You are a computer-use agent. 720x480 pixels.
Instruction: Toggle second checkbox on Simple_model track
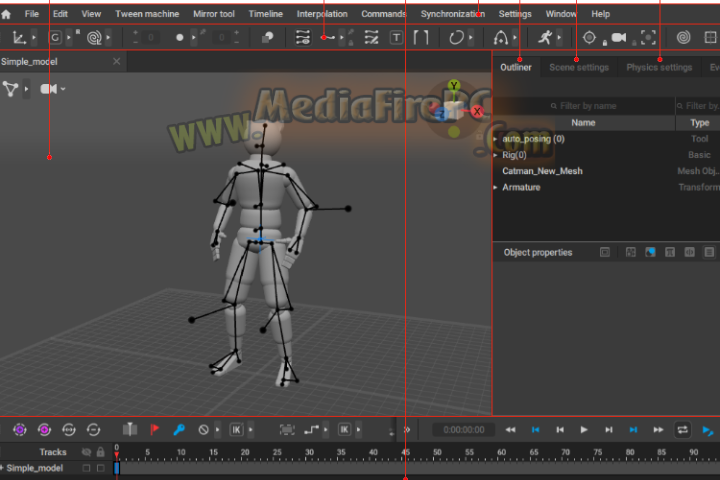point(101,468)
